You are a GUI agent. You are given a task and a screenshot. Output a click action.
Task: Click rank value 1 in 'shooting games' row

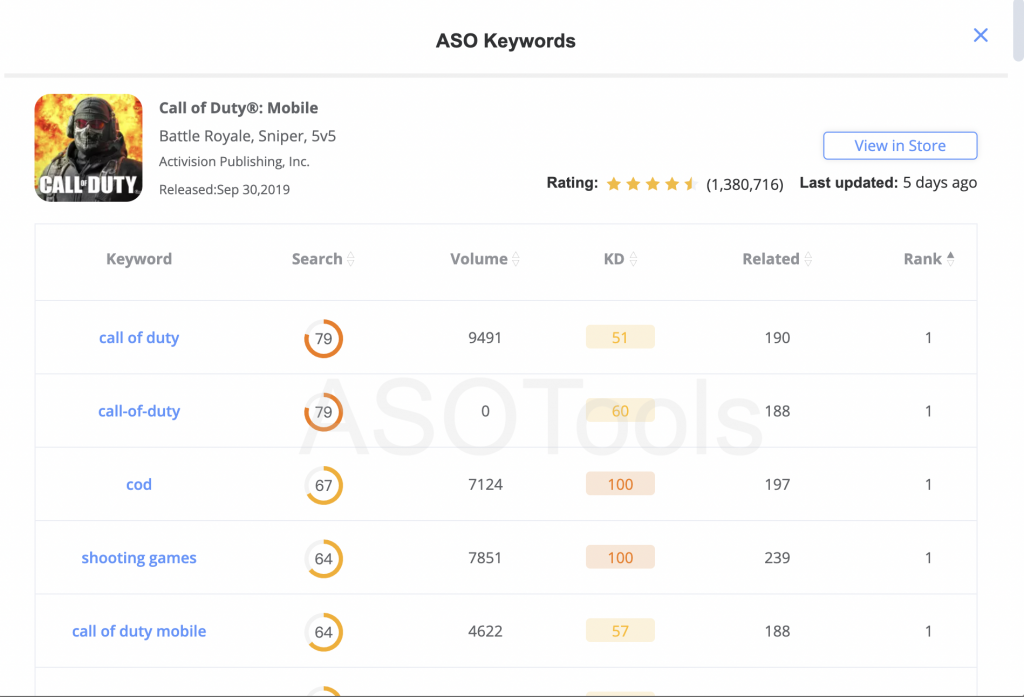click(928, 558)
